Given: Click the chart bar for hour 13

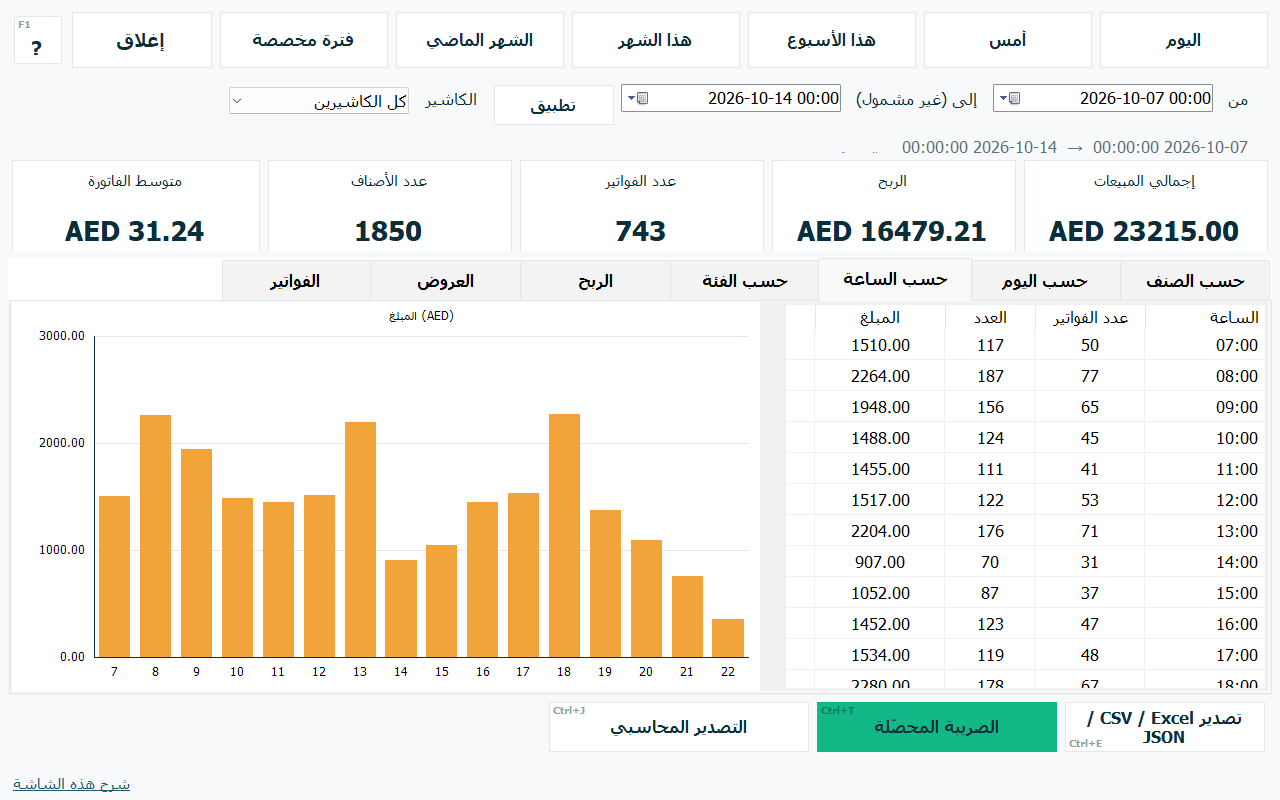Looking at the screenshot, I should point(360,539).
